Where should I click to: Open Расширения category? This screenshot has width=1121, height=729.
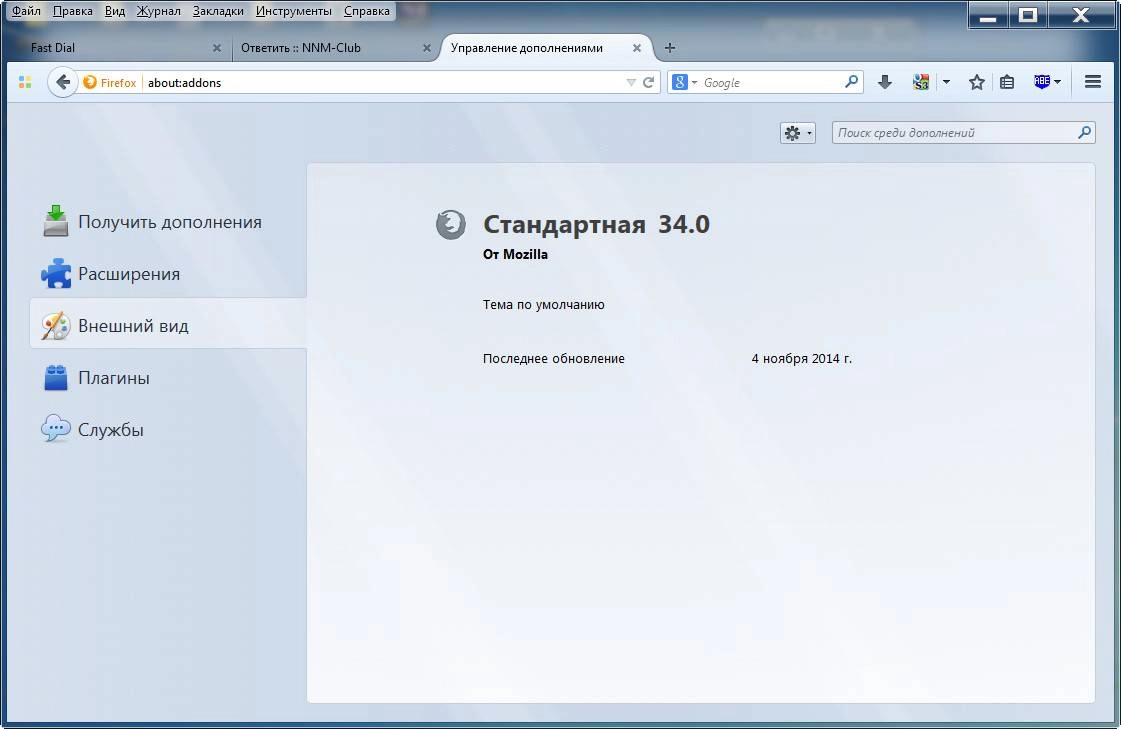[168, 274]
